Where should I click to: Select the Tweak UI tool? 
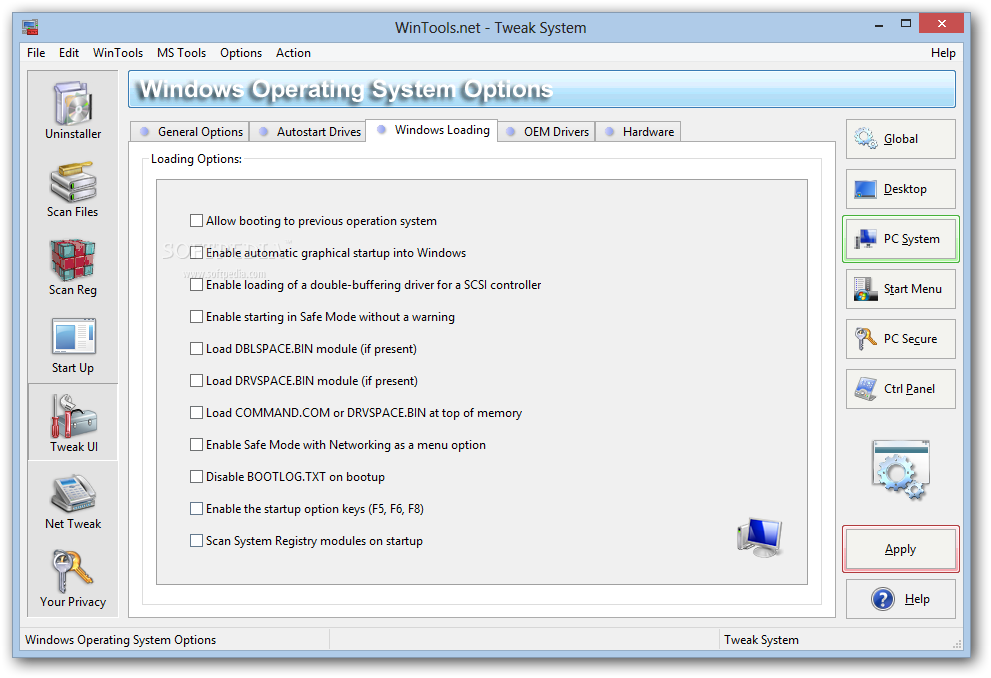click(x=73, y=422)
